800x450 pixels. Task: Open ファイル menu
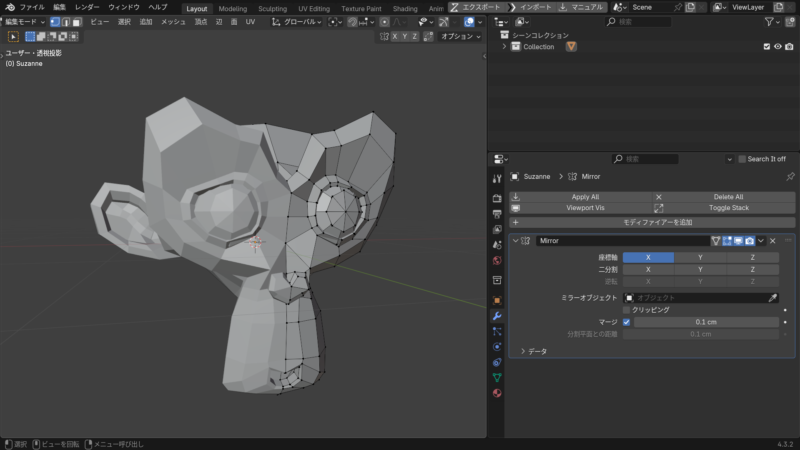click(32, 7)
